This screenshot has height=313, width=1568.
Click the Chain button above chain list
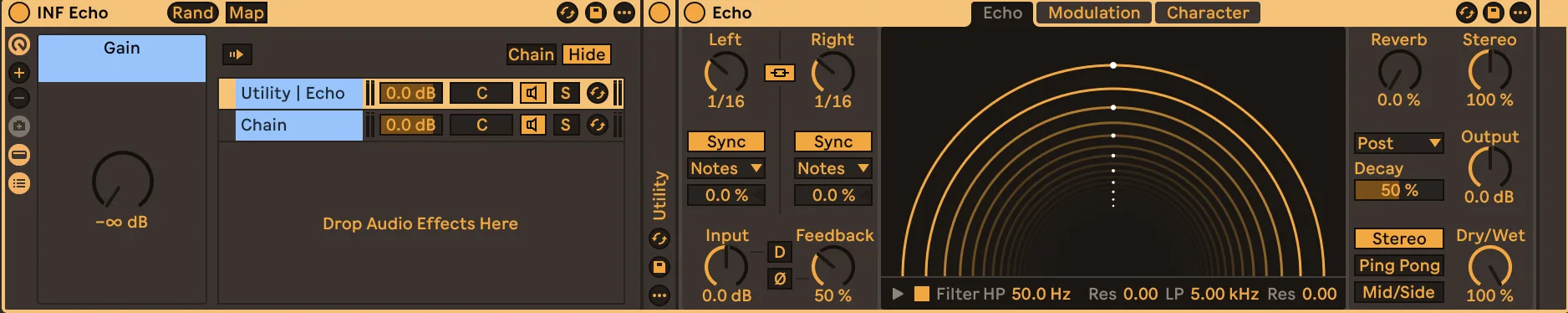coord(531,54)
